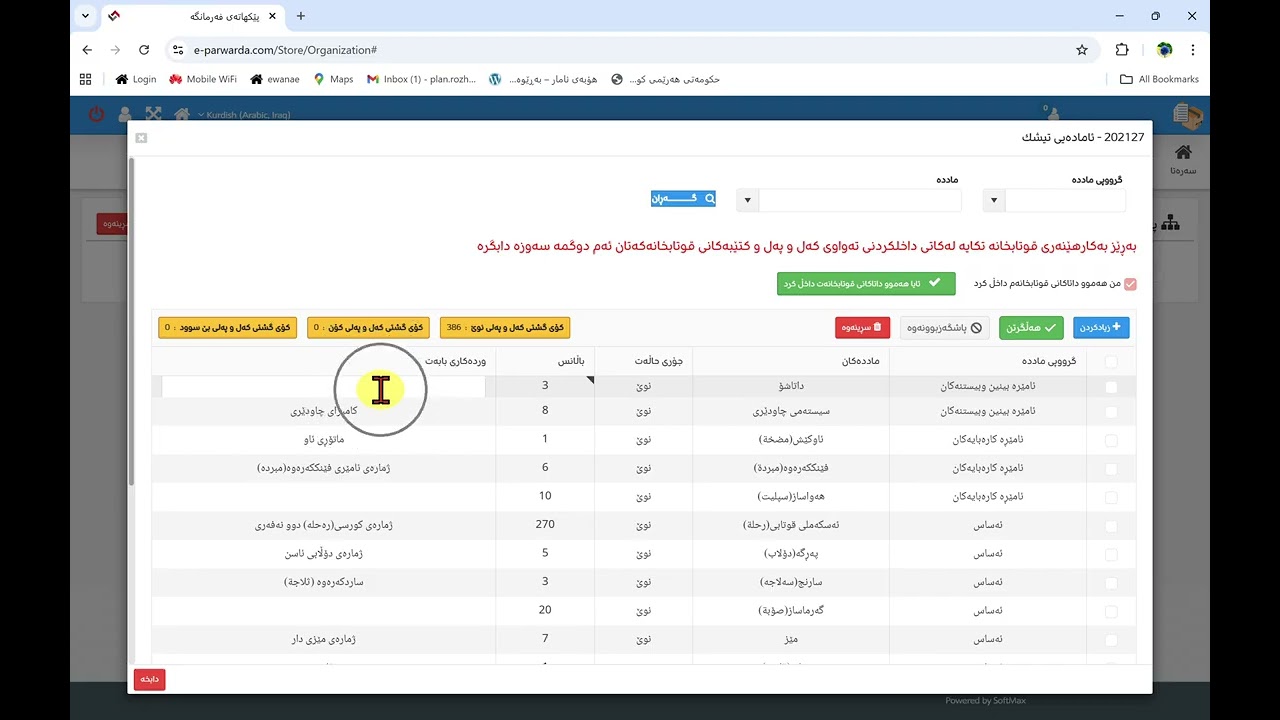Open the WordPress bookmark beside Inbox
This screenshot has width=1280, height=720.
click(543, 79)
